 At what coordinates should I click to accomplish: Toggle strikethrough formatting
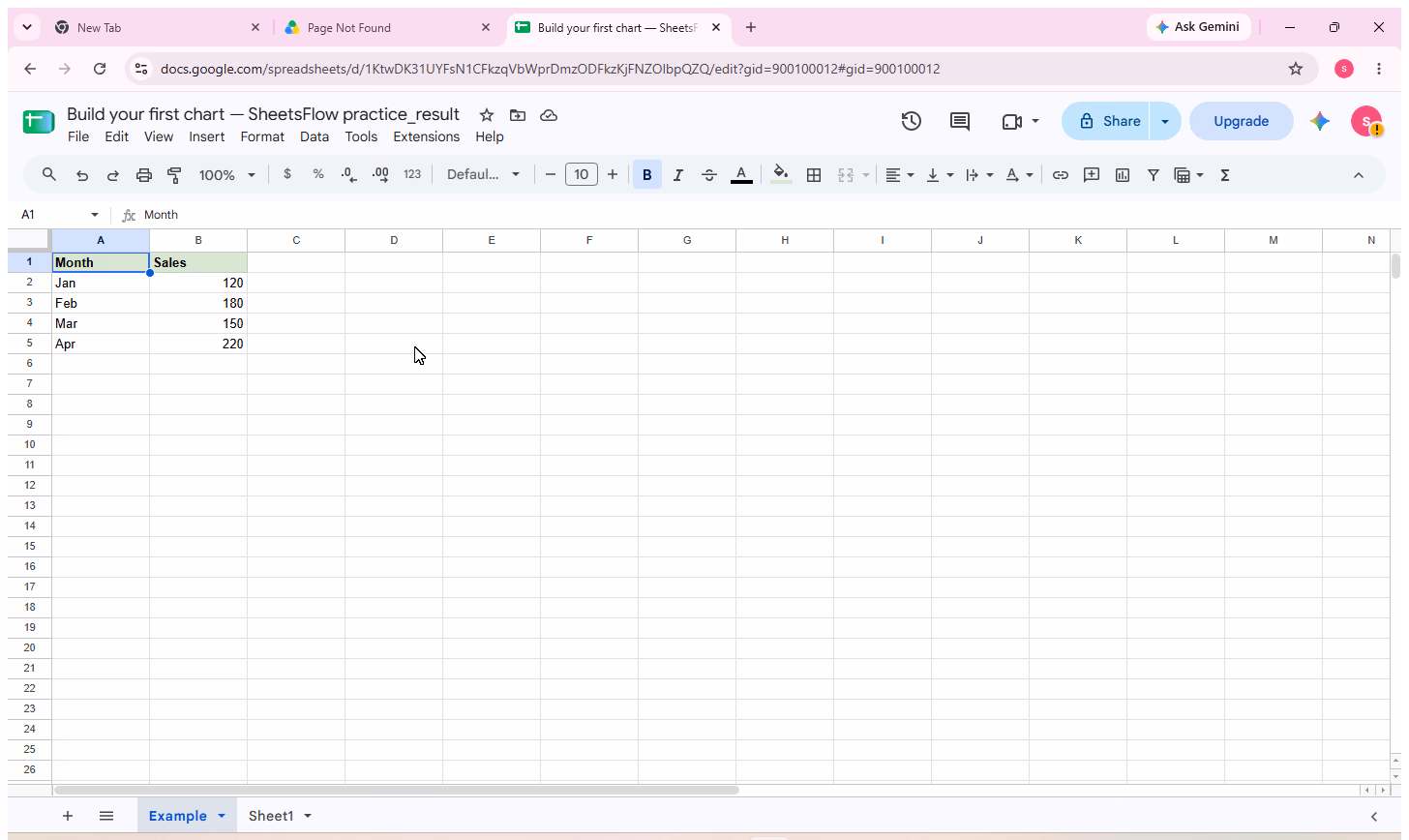pyautogui.click(x=709, y=175)
